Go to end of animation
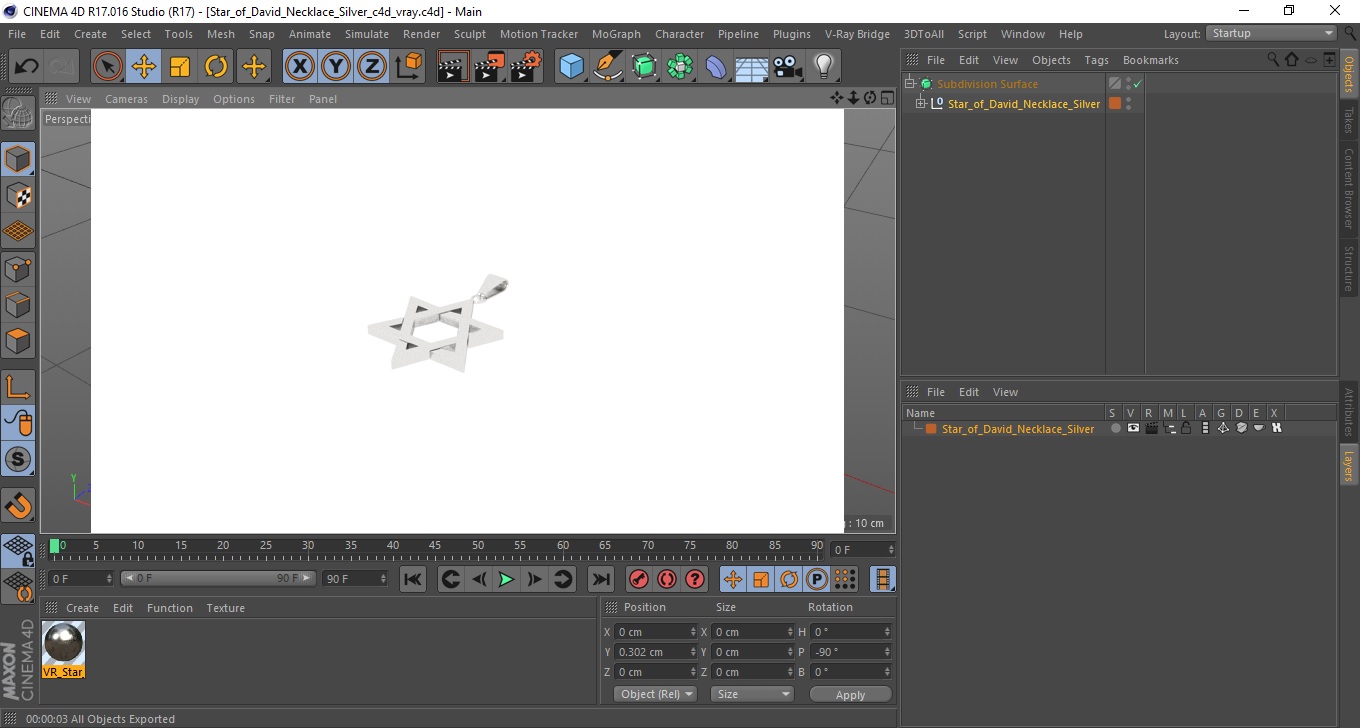The image size is (1360, 728). click(600, 579)
